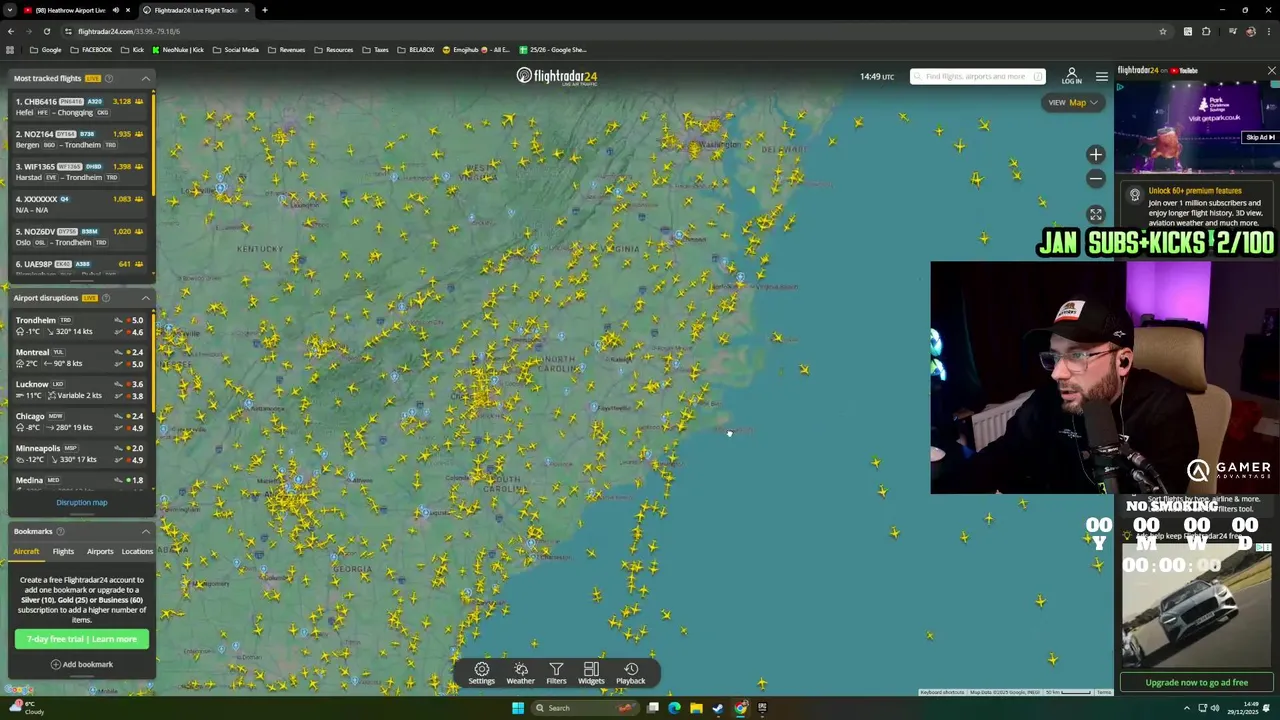
Task: Select flight NOZ6DV Oslo to Trondheim
Action: click(79, 237)
